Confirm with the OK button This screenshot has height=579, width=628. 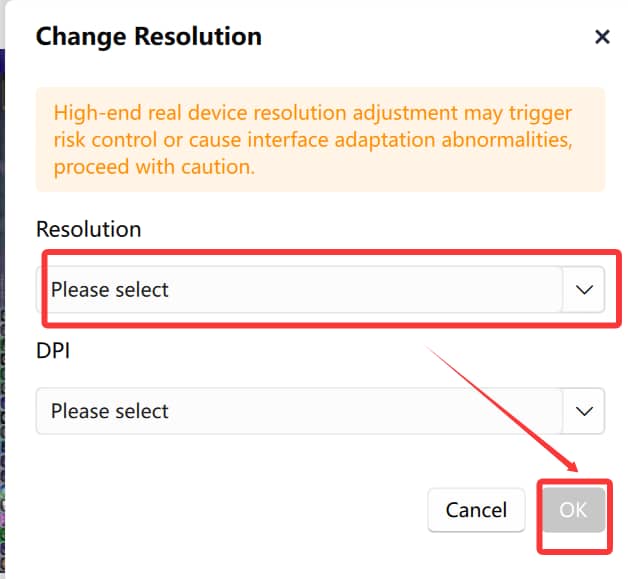point(573,510)
